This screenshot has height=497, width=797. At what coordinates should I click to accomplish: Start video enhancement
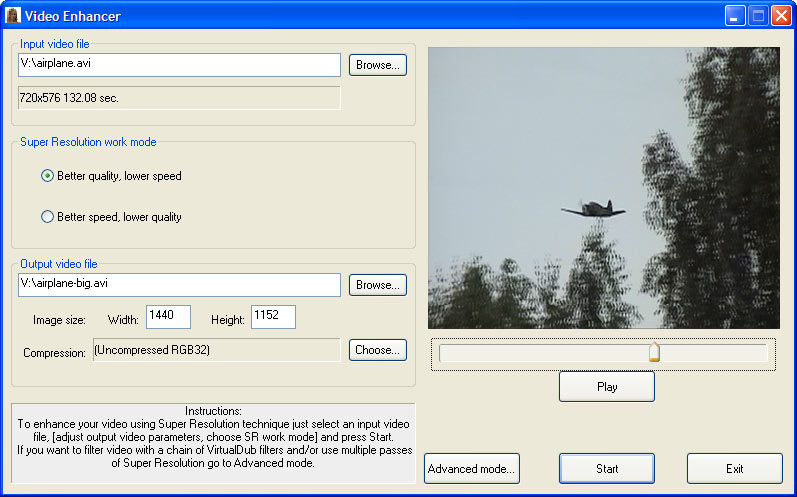tap(607, 469)
